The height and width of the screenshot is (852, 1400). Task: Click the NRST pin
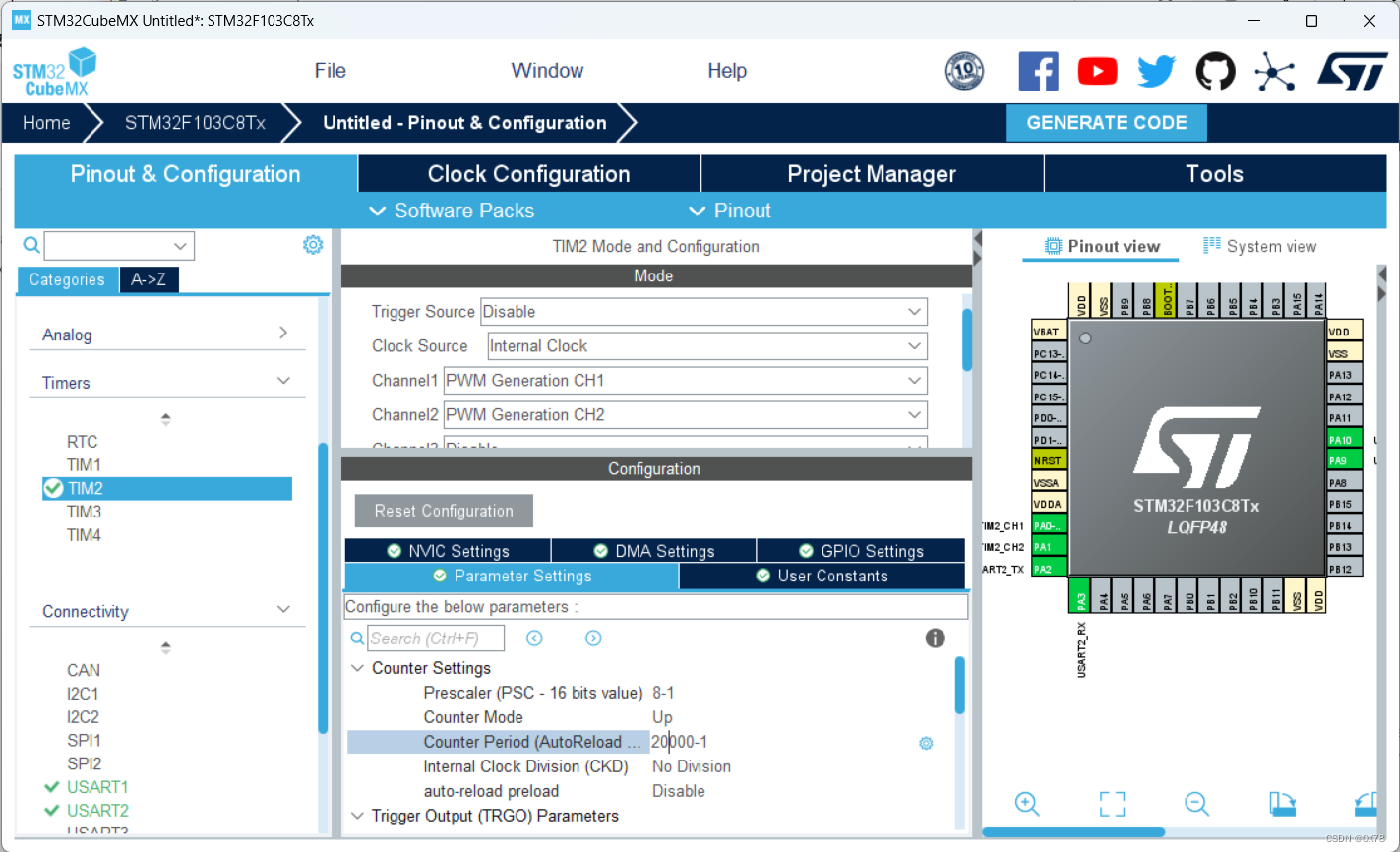tap(1050, 460)
